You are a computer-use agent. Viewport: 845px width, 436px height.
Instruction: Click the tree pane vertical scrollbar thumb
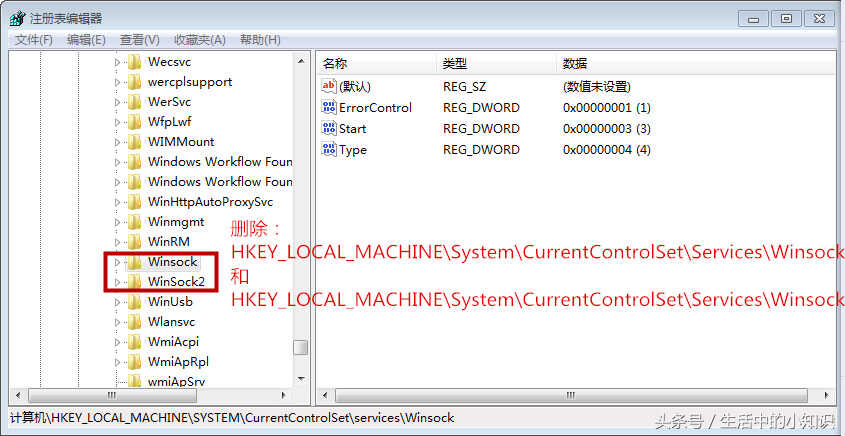tap(301, 348)
